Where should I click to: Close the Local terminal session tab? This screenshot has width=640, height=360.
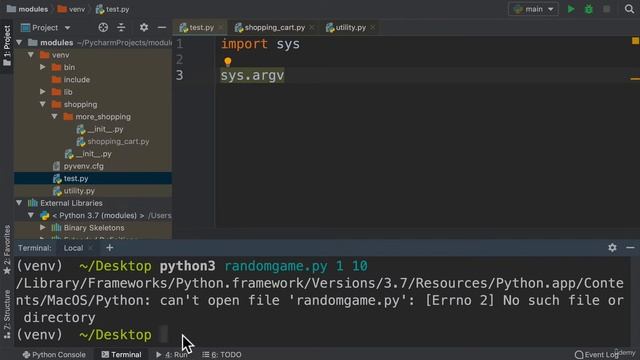coord(91,248)
